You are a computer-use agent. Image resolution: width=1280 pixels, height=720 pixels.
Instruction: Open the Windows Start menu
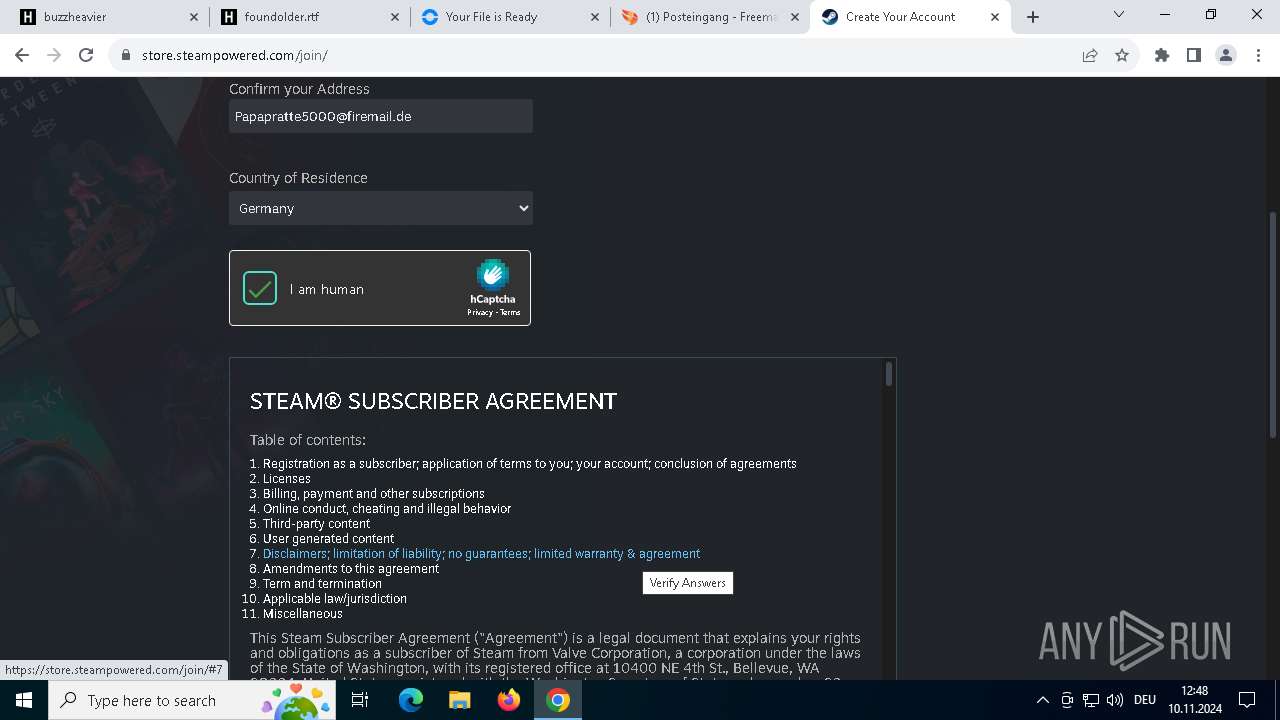(x=23, y=700)
